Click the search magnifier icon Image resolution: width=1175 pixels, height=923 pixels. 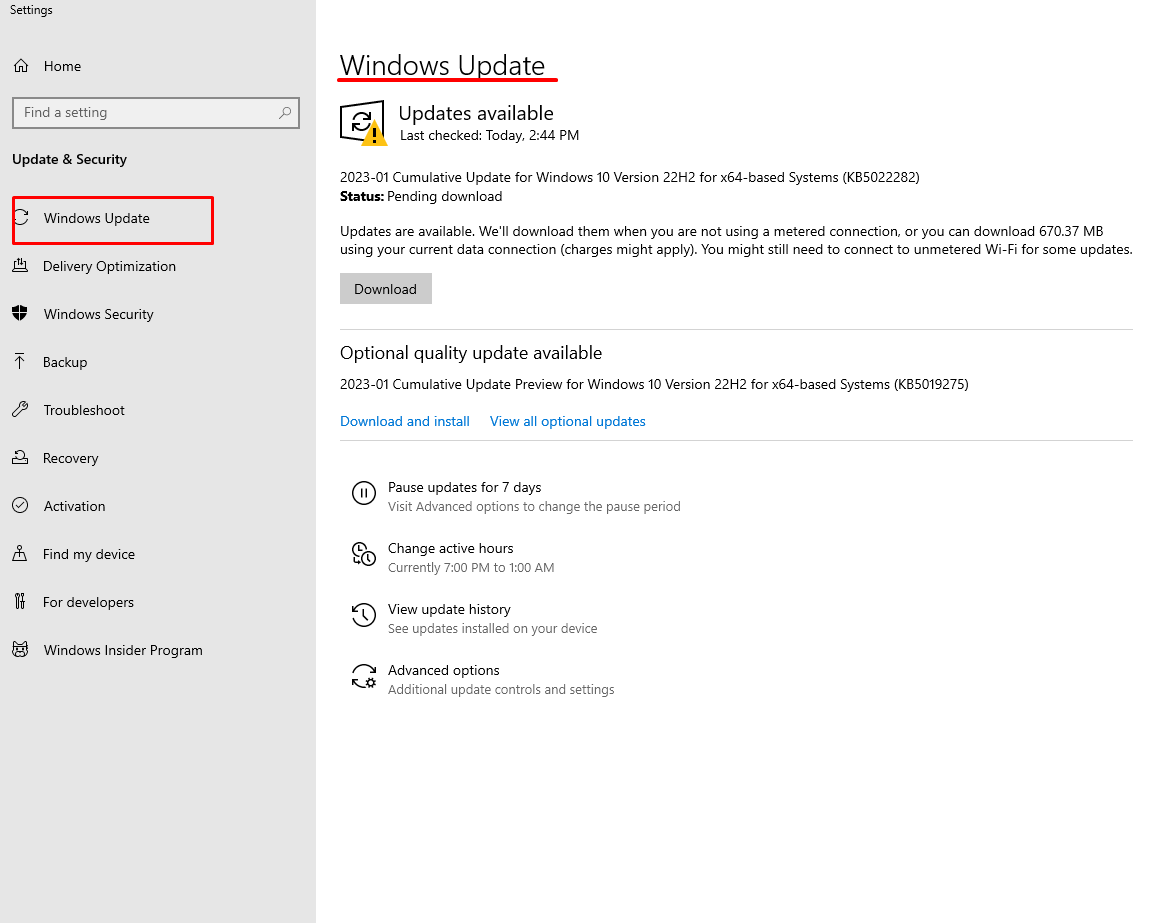285,112
